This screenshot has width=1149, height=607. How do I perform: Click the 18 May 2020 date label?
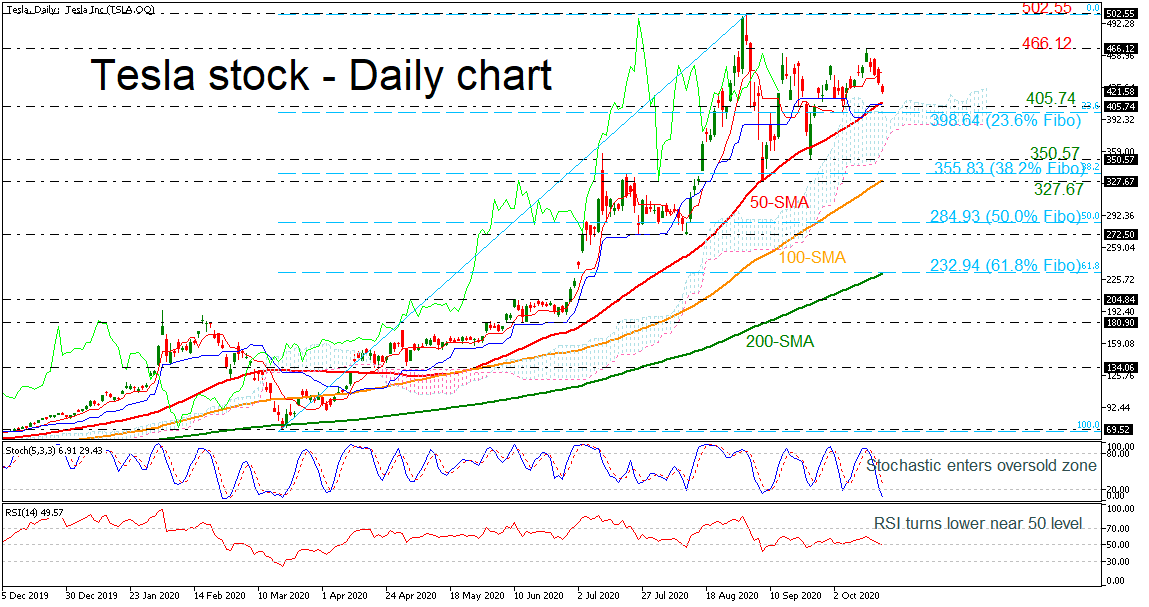coord(475,596)
